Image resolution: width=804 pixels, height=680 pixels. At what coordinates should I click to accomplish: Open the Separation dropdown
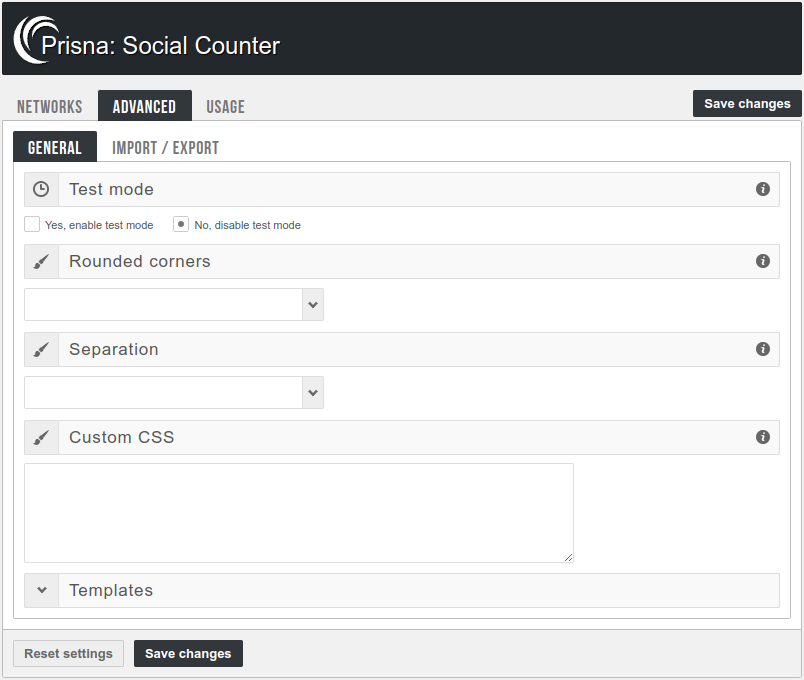[x=174, y=393]
